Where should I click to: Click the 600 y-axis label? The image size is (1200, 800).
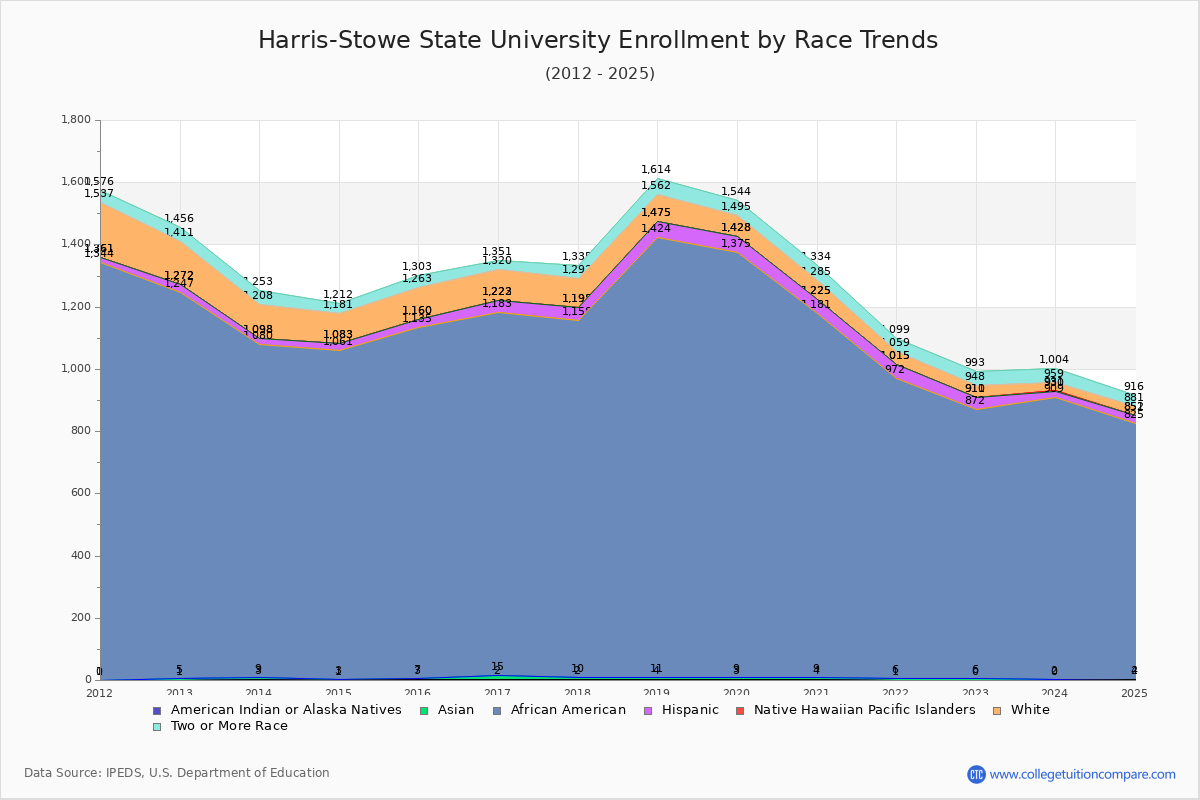coord(81,493)
